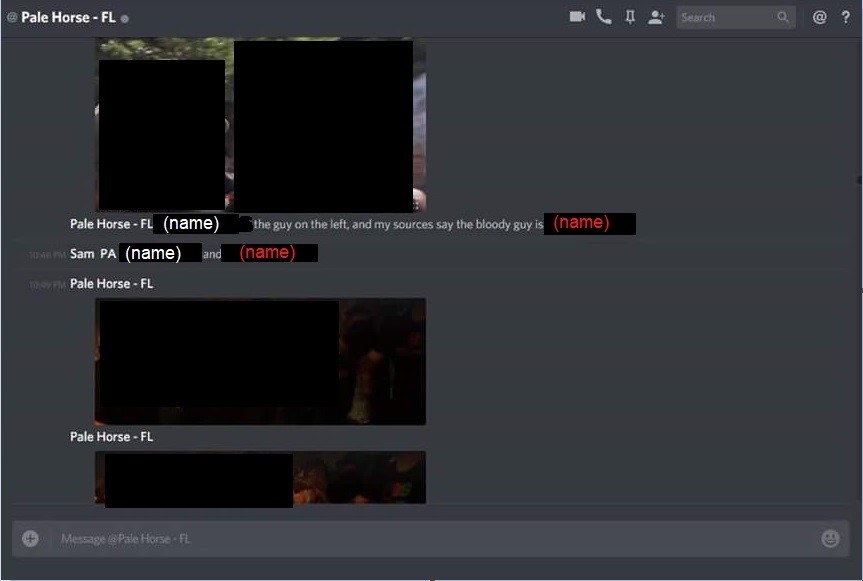The width and height of the screenshot is (863, 581).
Task: Add friends to DM with the person-plus icon
Action: click(x=656, y=18)
